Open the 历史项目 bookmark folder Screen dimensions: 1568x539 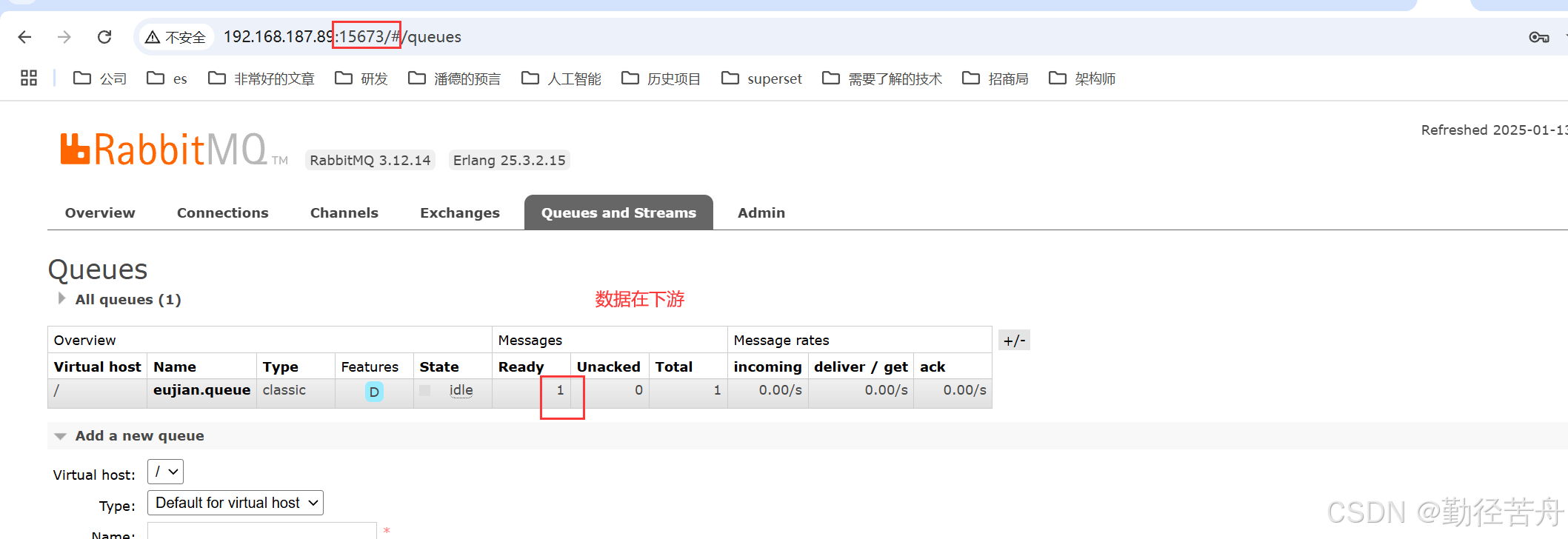click(x=661, y=78)
